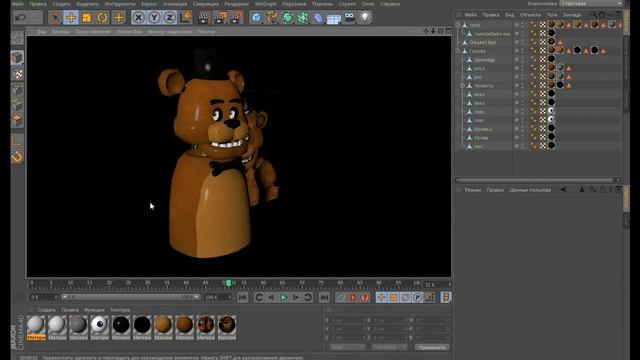Click the make editable icon in left sidebar

[17, 38]
